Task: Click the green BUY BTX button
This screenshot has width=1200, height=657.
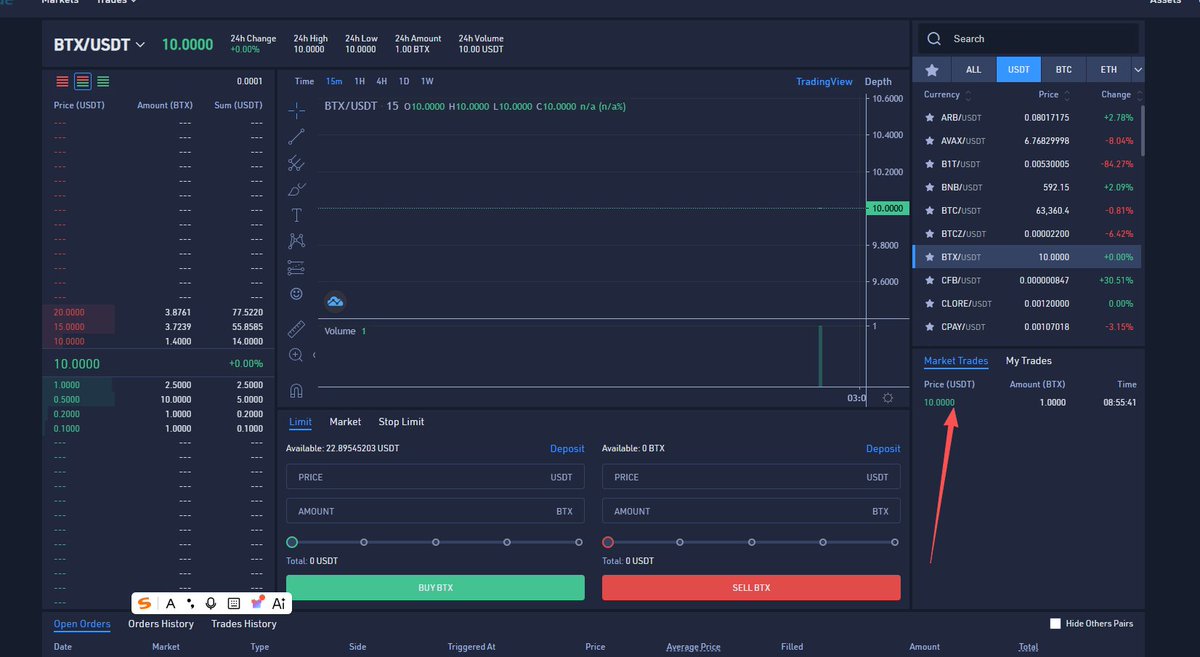Action: (x=435, y=588)
